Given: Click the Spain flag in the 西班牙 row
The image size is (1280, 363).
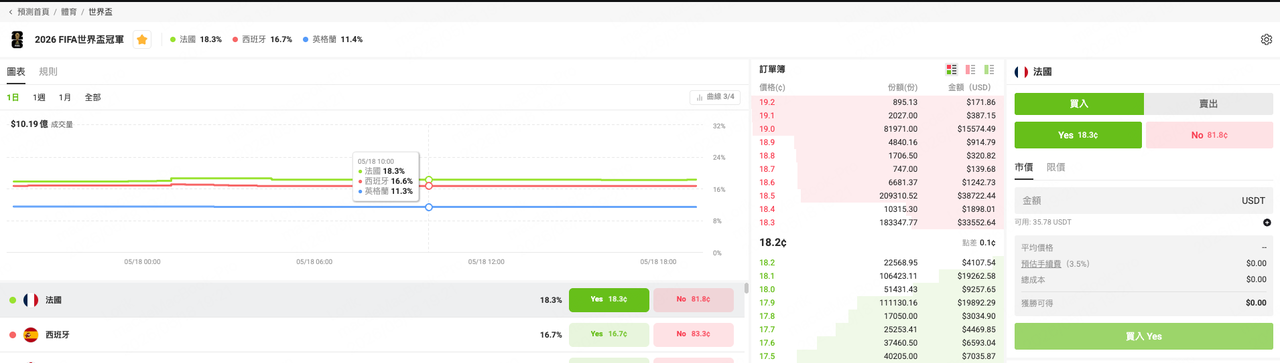Looking at the screenshot, I should (x=31, y=335).
